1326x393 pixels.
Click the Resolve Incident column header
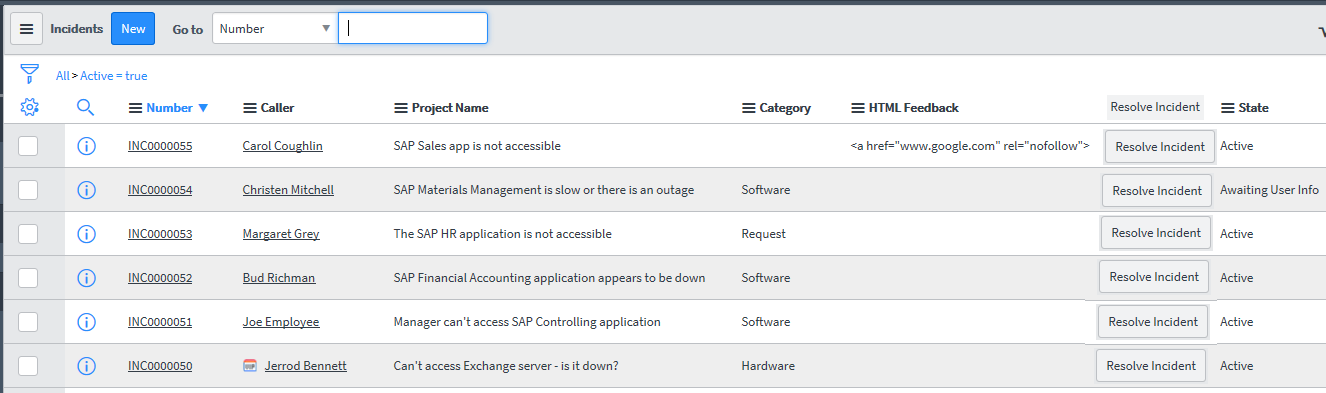click(x=1155, y=107)
